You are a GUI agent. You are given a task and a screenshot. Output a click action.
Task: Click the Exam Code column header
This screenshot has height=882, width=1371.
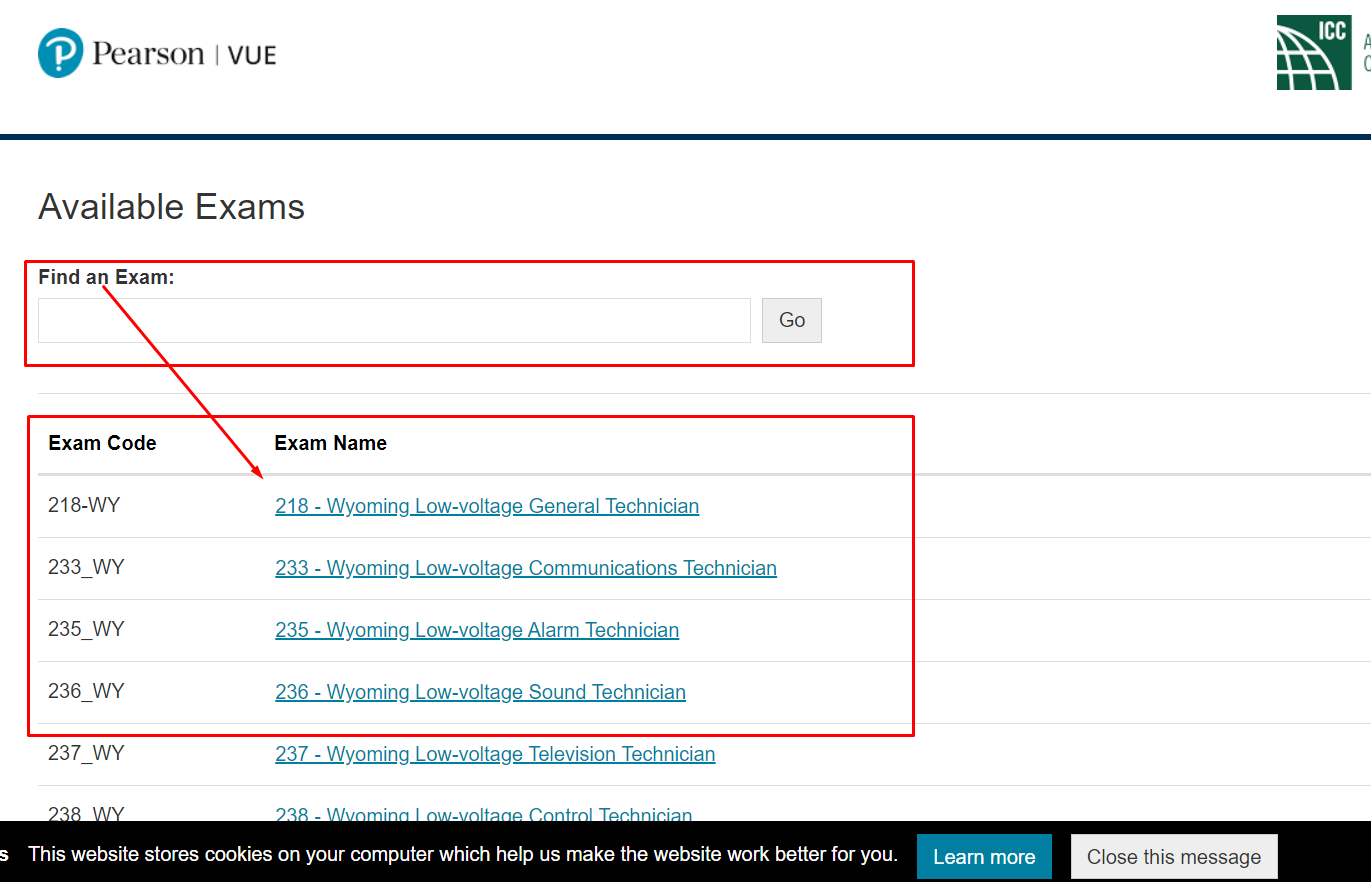102,443
